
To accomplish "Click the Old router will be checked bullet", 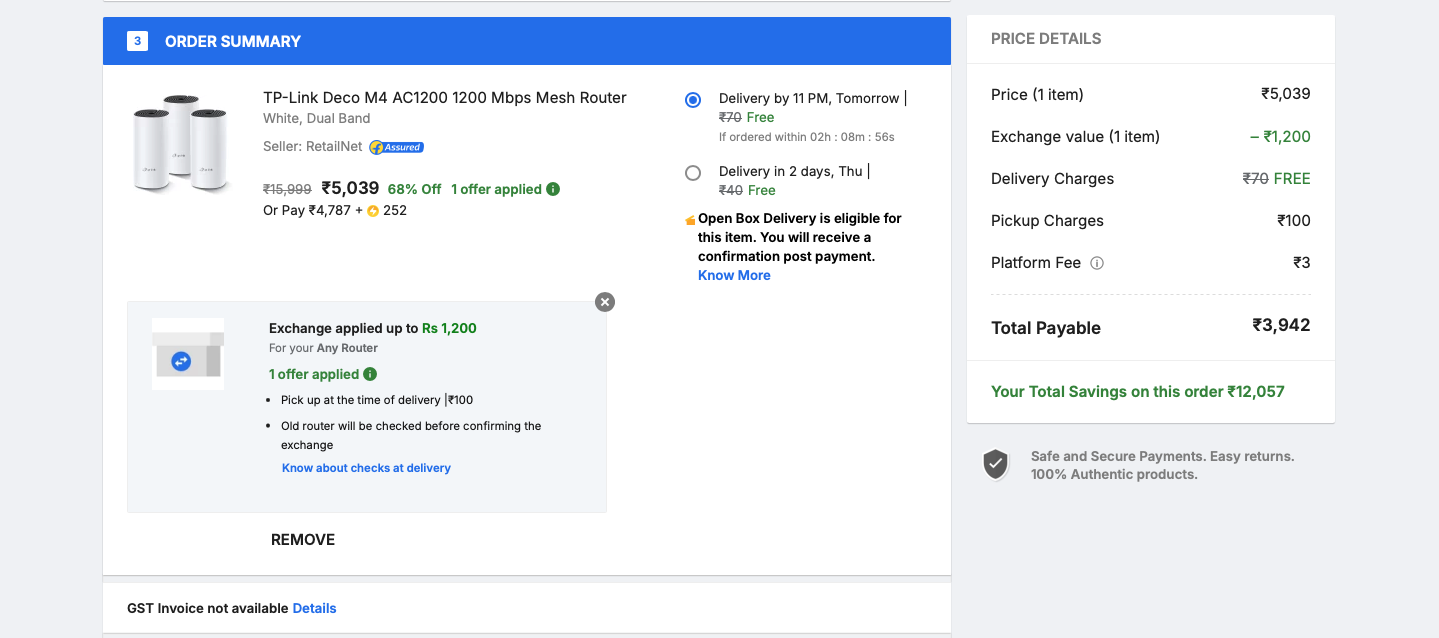I will 411,435.
